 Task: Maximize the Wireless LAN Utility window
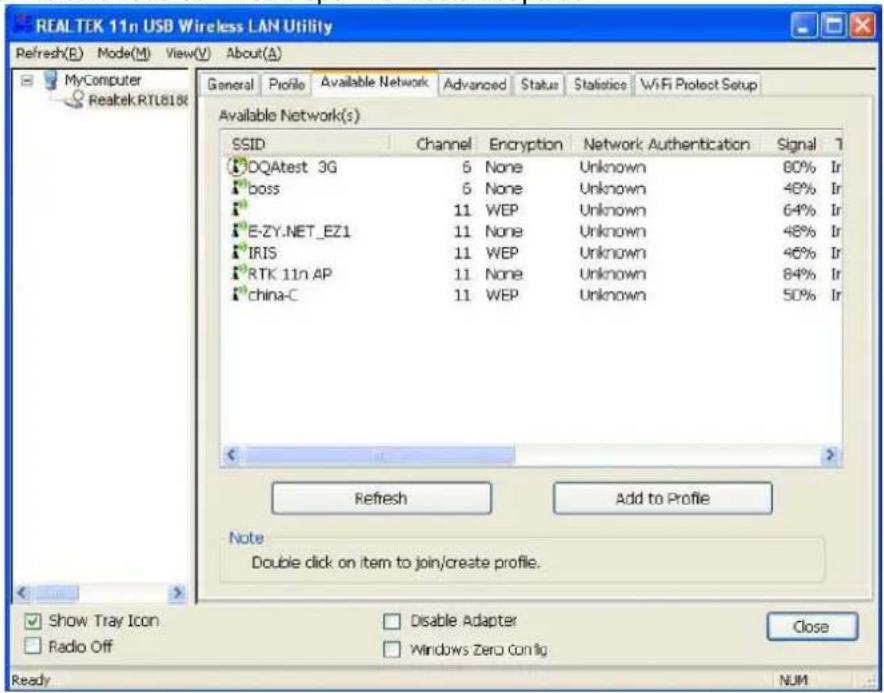tap(833, 26)
